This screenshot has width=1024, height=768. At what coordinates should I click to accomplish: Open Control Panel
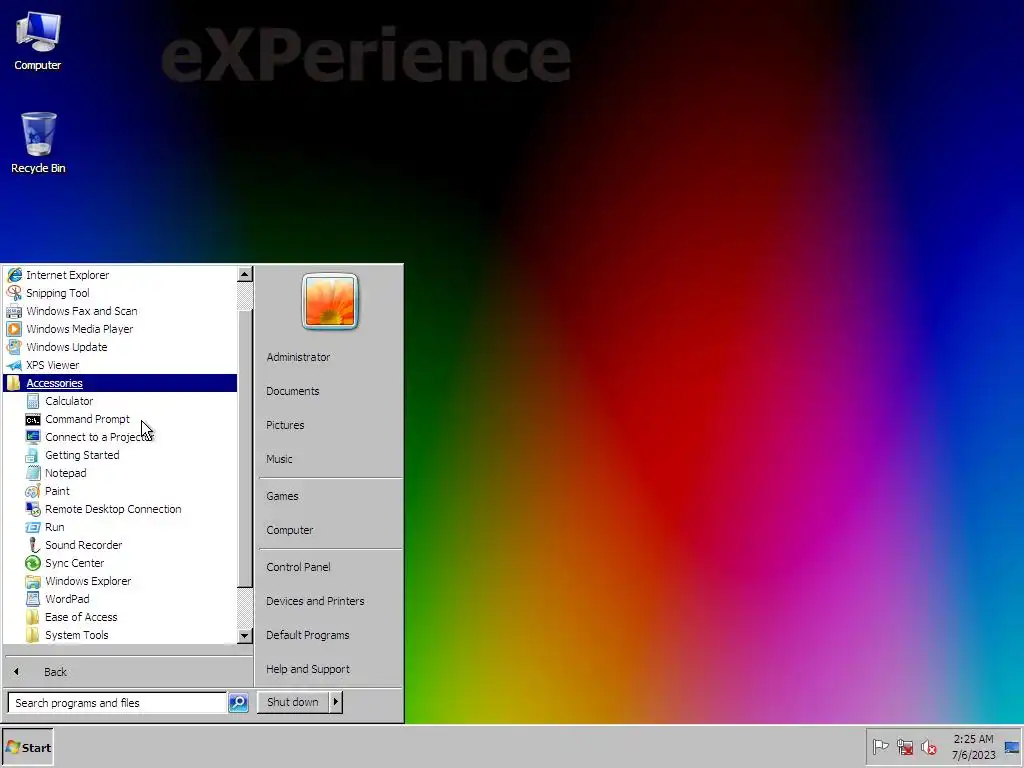tap(298, 567)
